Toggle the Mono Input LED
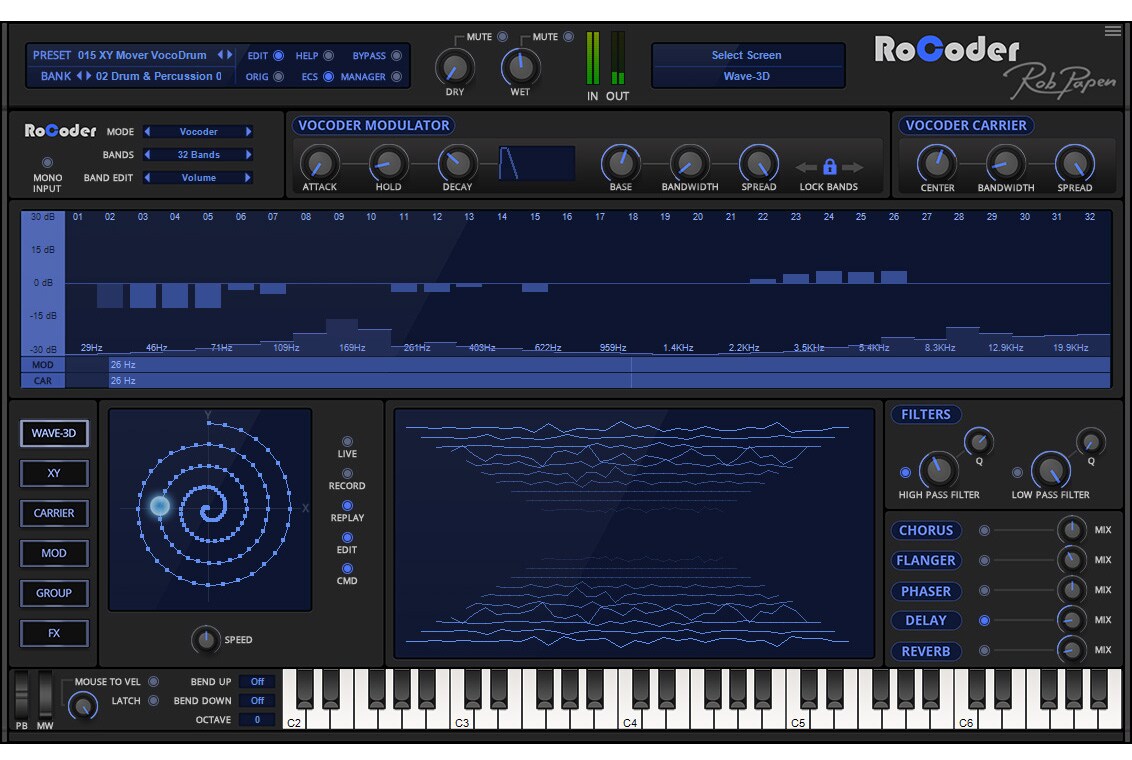The height and width of the screenshot is (760, 1132). pos(47,162)
